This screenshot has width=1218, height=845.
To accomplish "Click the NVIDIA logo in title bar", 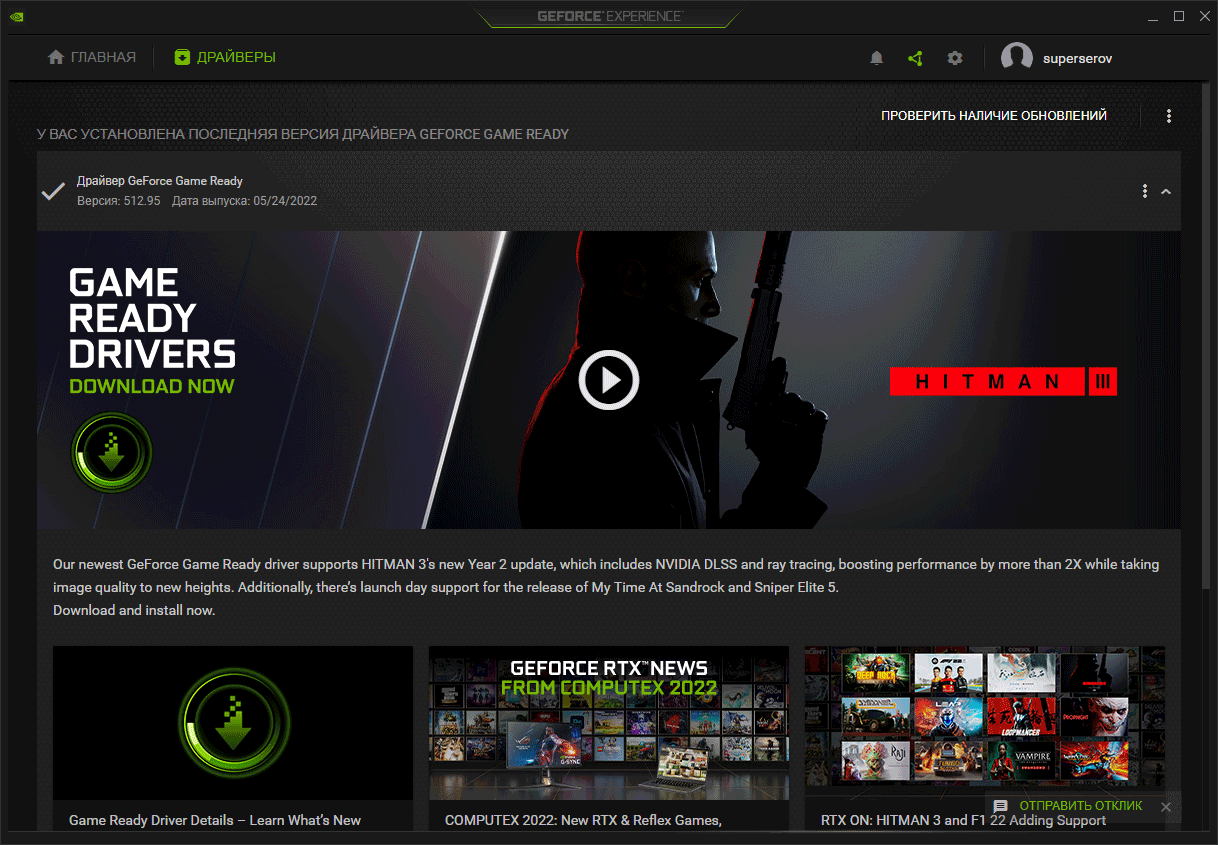I will coord(19,16).
